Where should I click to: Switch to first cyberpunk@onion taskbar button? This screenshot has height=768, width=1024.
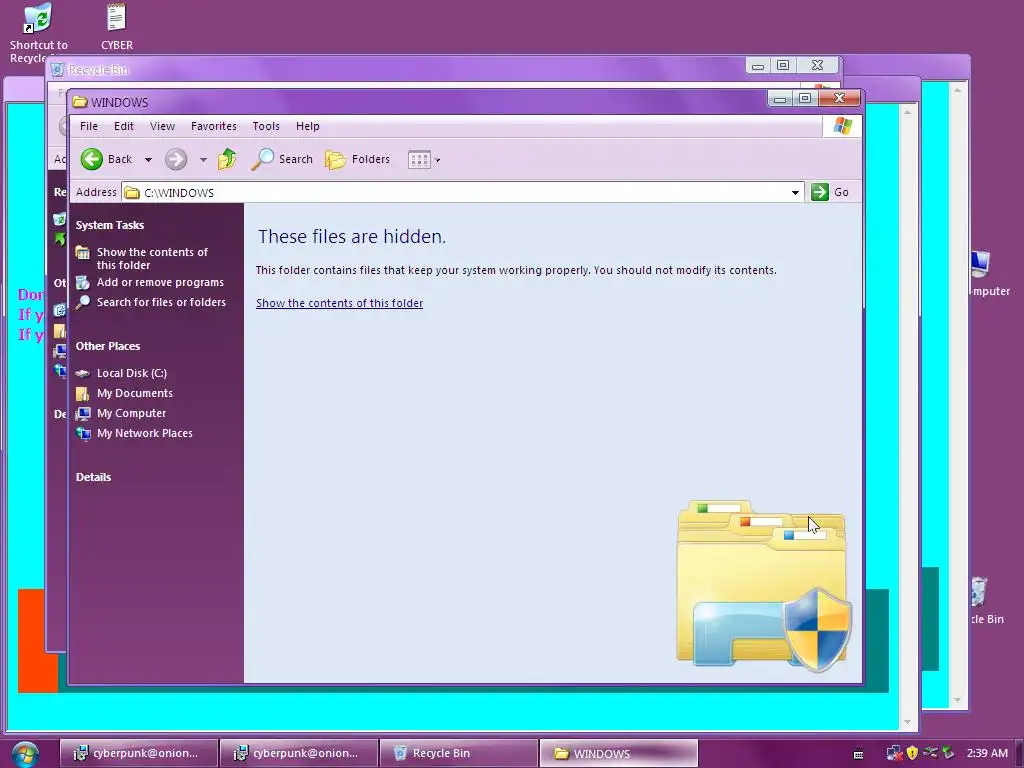[x=138, y=753]
